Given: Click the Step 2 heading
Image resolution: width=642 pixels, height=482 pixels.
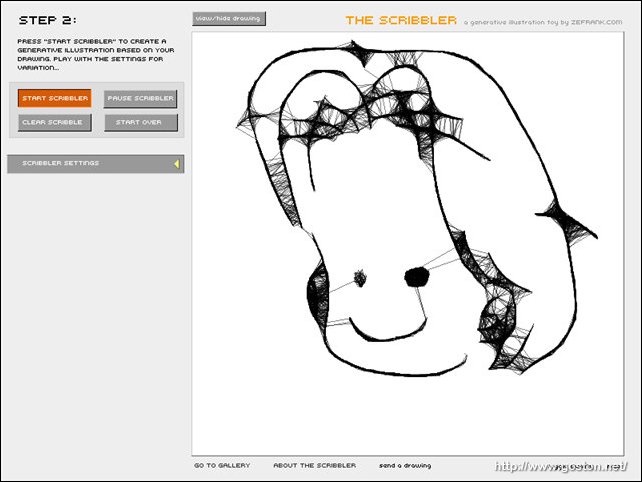Looking at the screenshot, I should pos(47,20).
